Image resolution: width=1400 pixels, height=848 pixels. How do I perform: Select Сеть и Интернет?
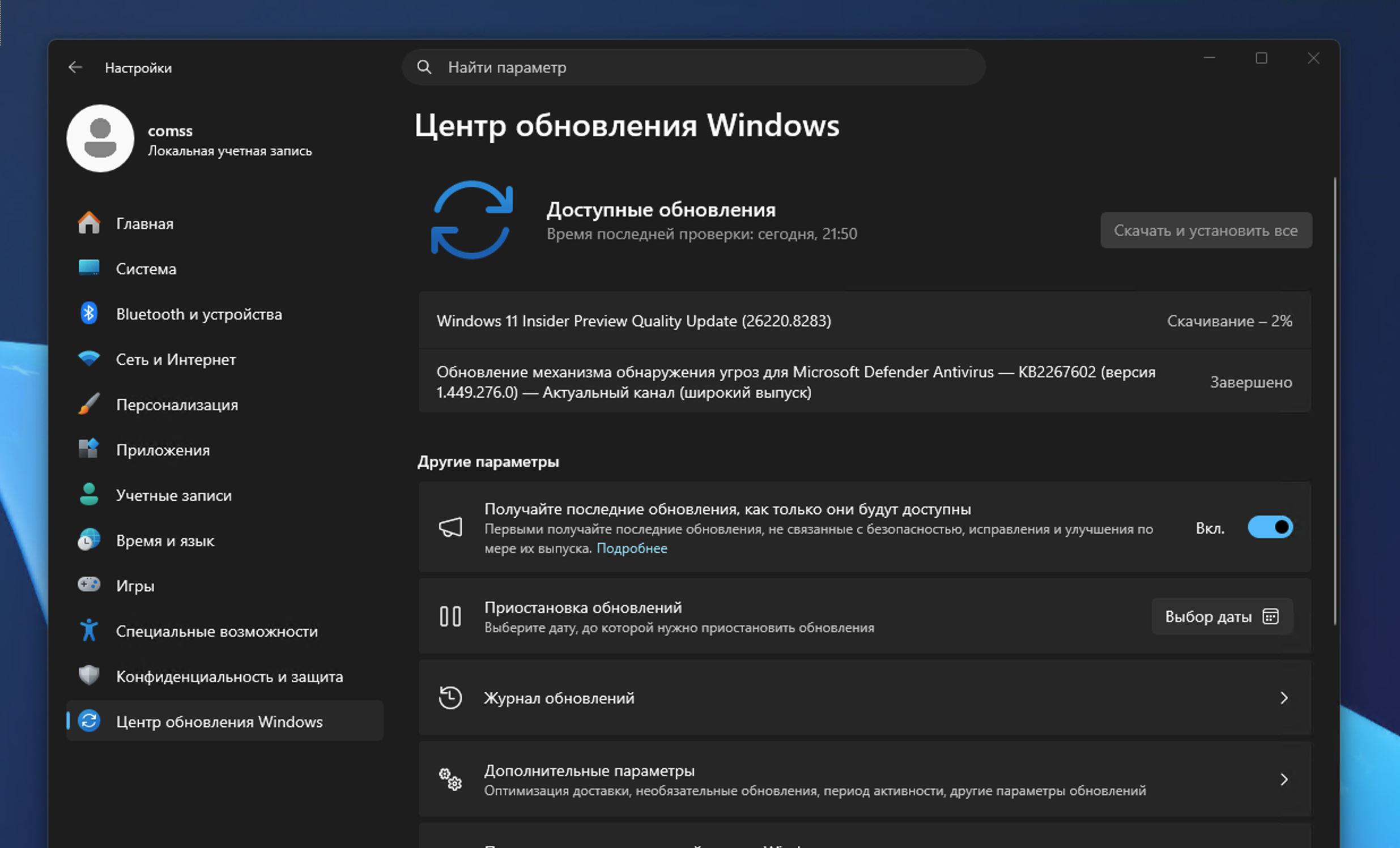pos(225,359)
